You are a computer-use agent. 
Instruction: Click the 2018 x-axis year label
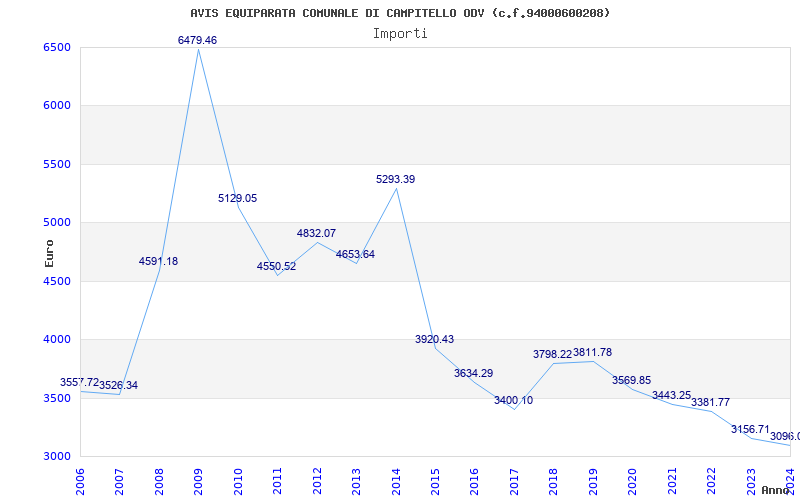[x=554, y=482]
